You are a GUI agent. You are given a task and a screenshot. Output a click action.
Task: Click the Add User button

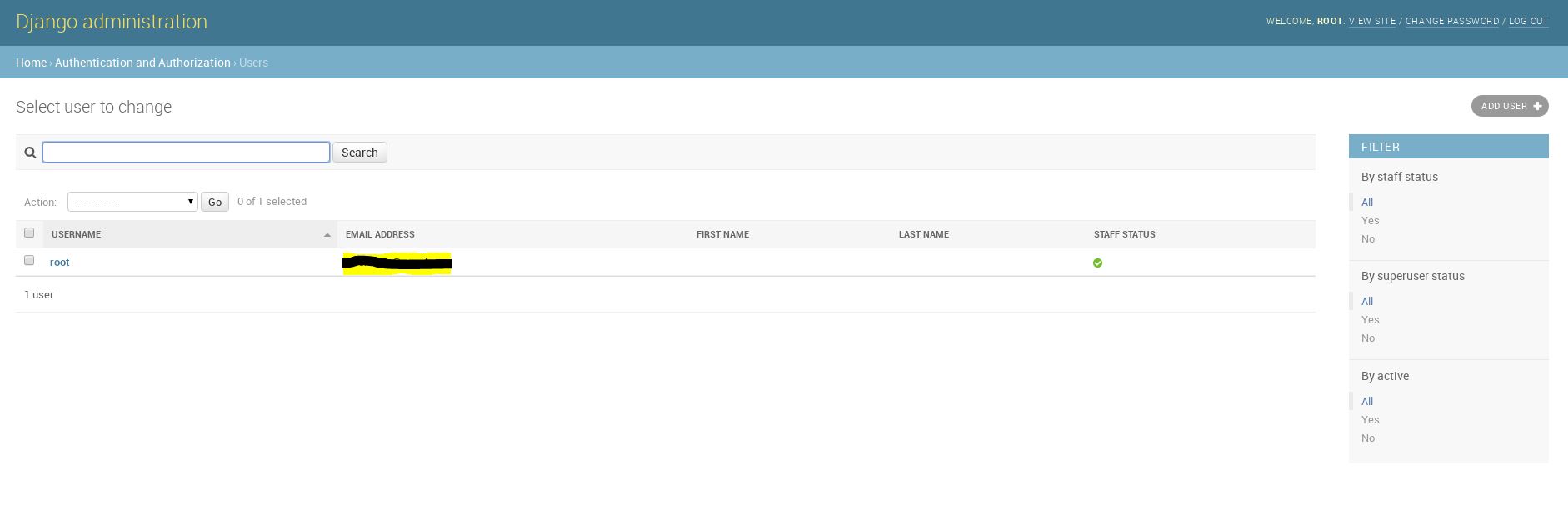pyautogui.click(x=1510, y=106)
